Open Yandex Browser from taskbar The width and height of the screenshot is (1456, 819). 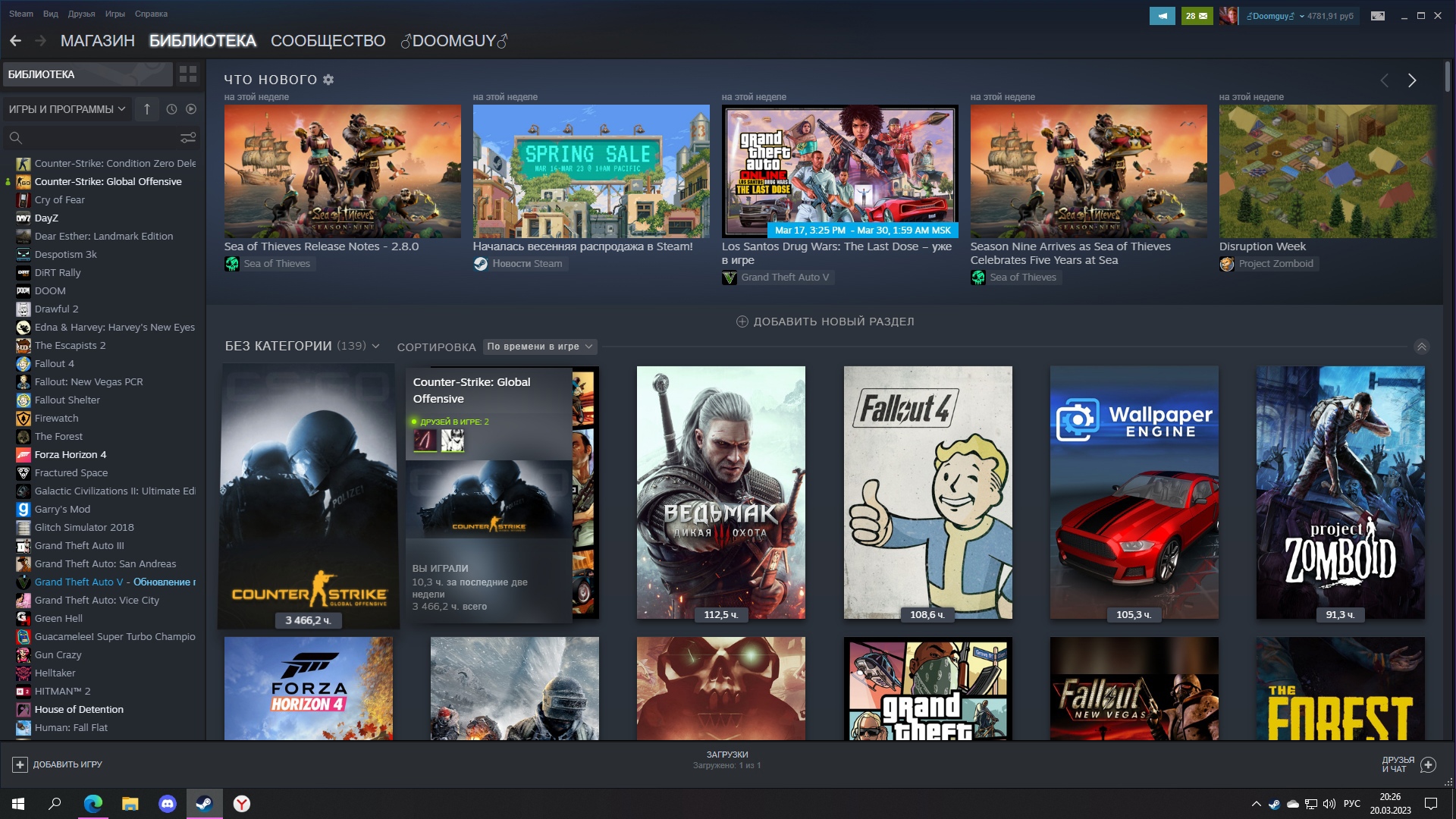pyautogui.click(x=241, y=804)
